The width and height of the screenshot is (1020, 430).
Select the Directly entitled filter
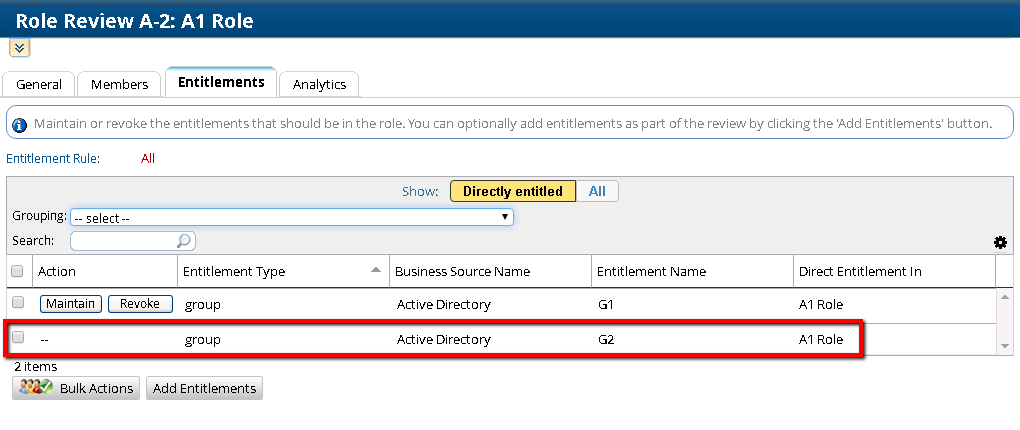click(x=512, y=191)
